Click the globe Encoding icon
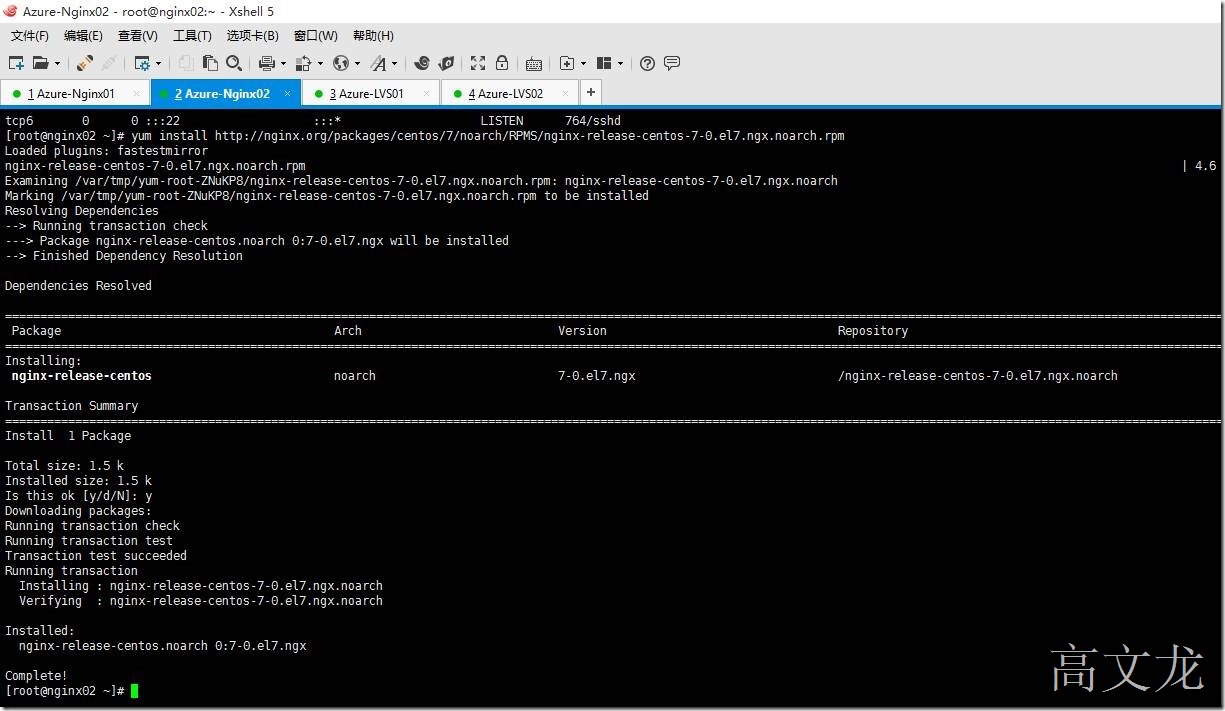1225x711 pixels. click(341, 63)
